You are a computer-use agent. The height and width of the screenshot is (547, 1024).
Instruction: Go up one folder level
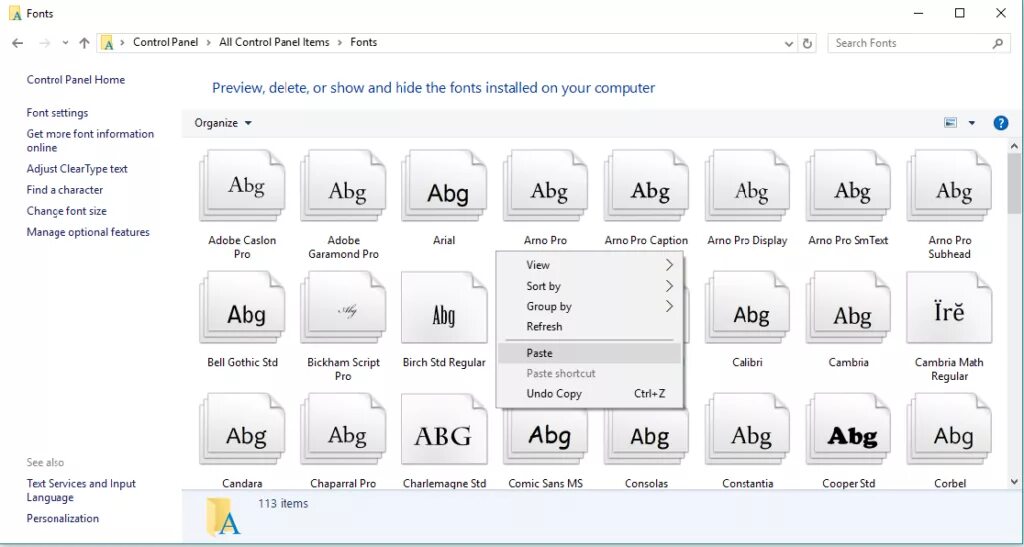click(x=84, y=43)
